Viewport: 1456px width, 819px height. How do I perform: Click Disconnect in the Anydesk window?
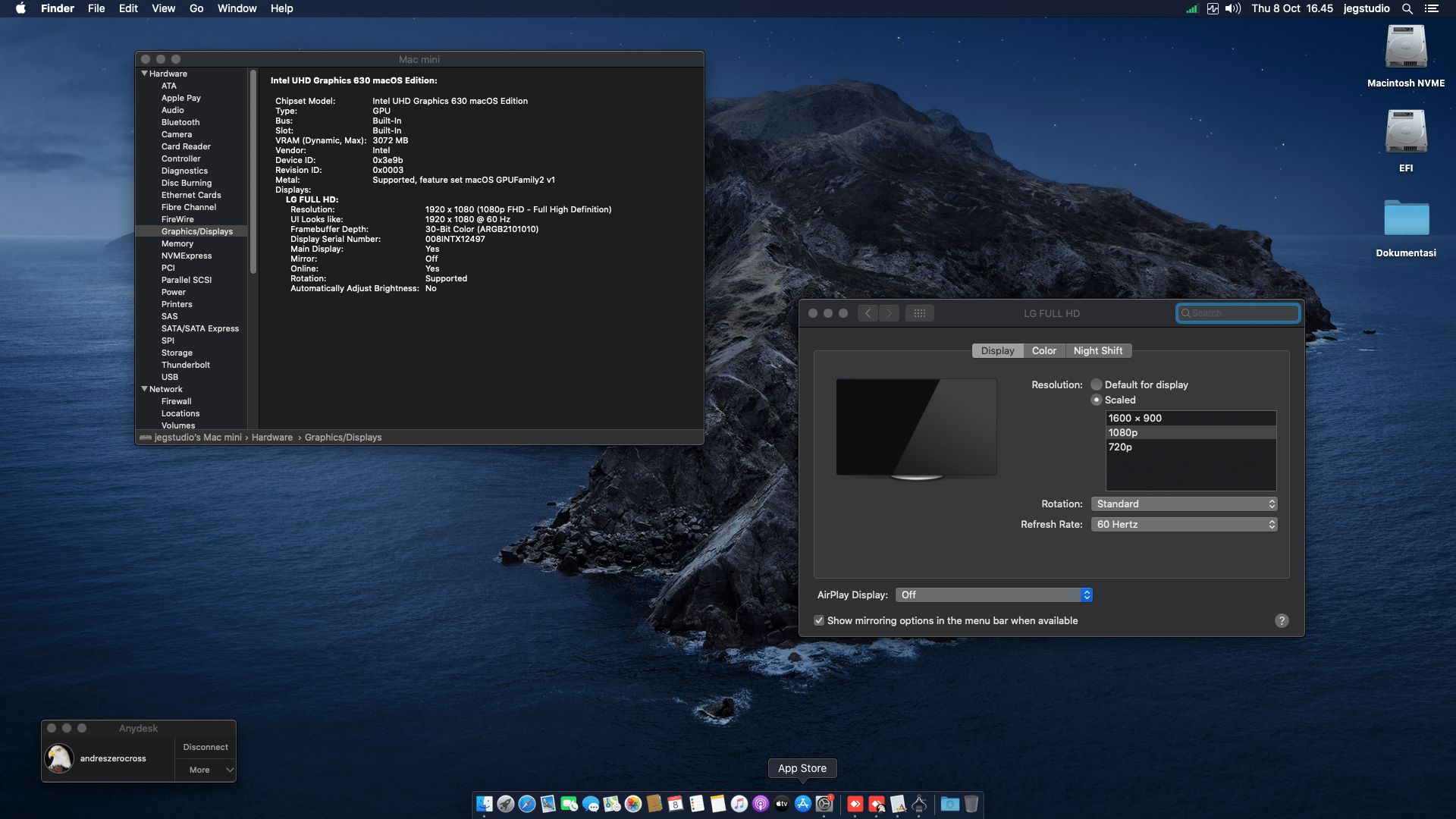(x=205, y=747)
